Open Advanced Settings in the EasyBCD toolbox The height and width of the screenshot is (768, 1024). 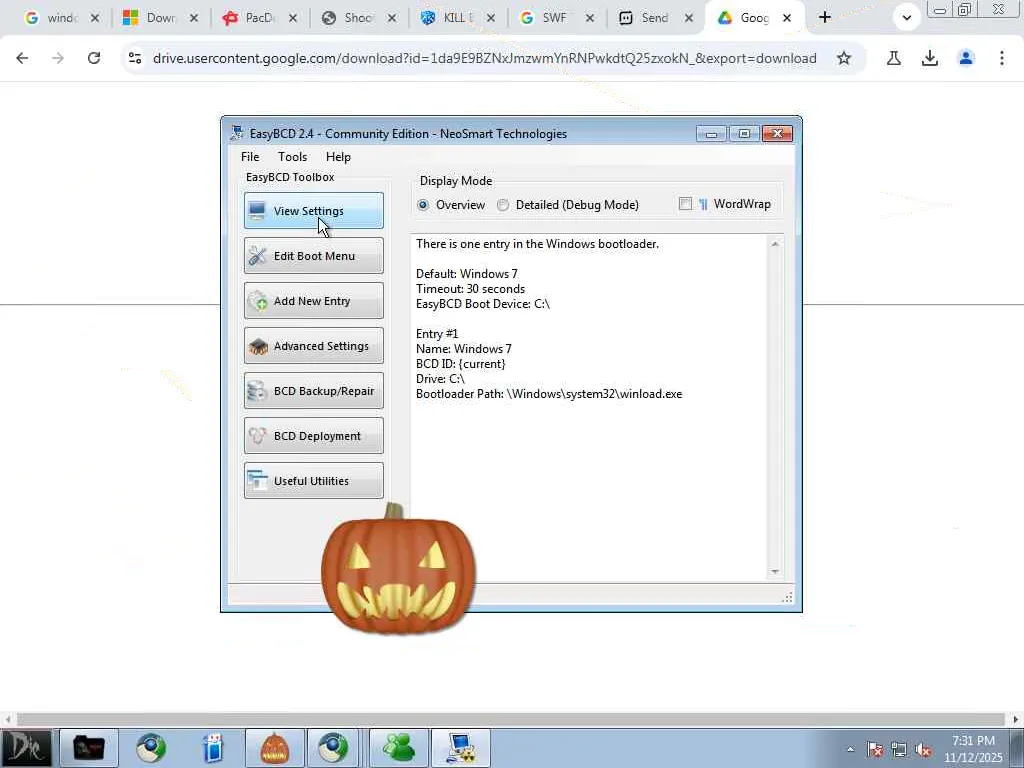(313, 345)
